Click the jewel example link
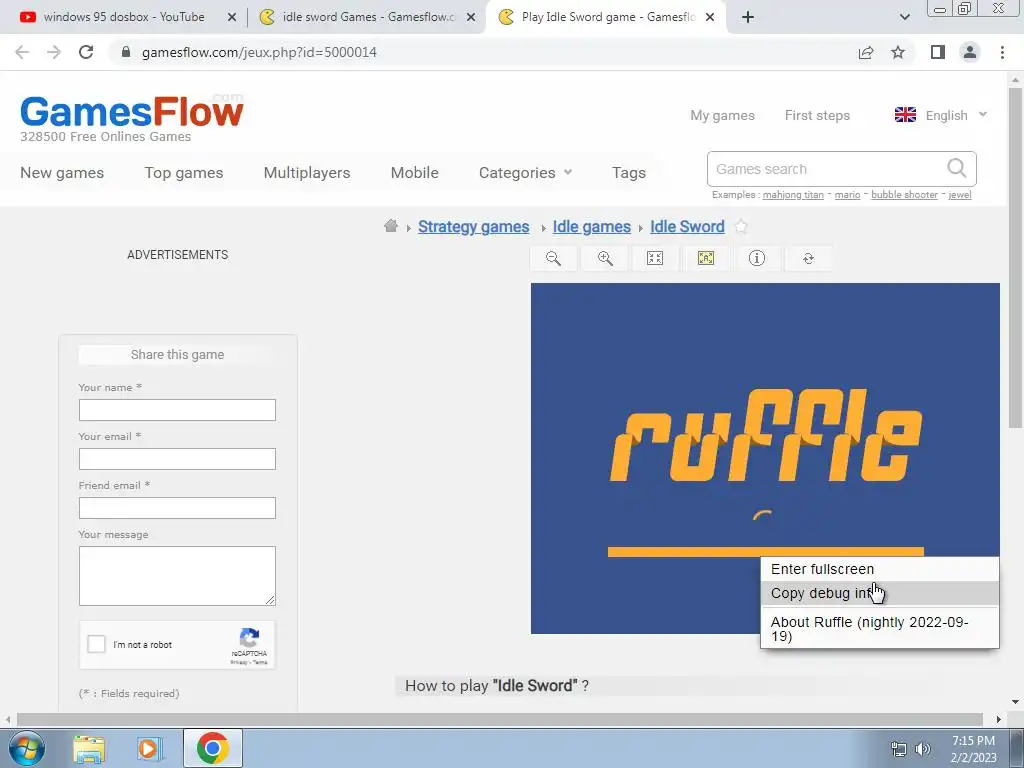Image resolution: width=1024 pixels, height=768 pixels. [959, 195]
